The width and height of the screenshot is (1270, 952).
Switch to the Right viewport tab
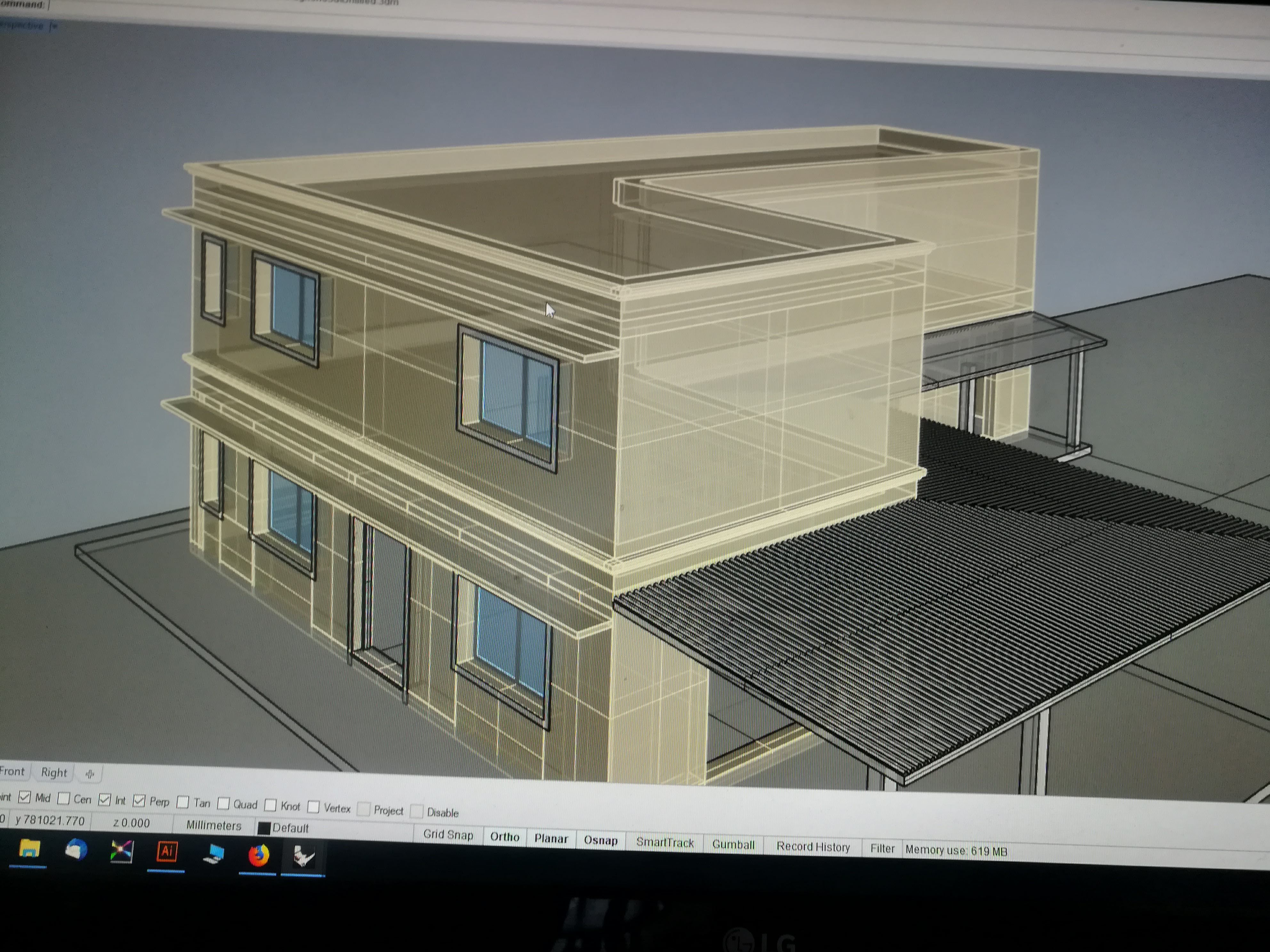[x=54, y=773]
